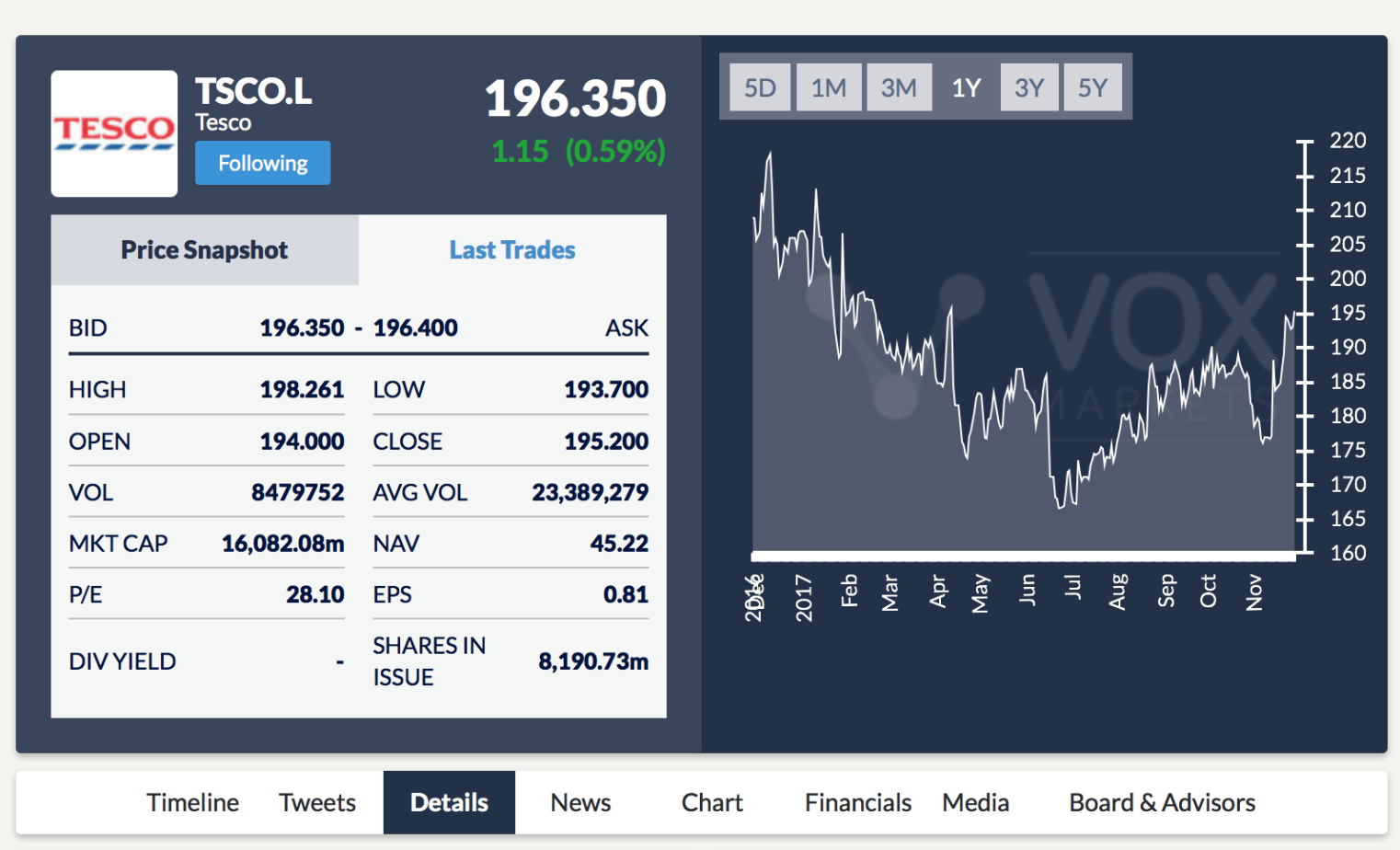Open Board & Advisors tab
1400x850 pixels.
[1162, 802]
